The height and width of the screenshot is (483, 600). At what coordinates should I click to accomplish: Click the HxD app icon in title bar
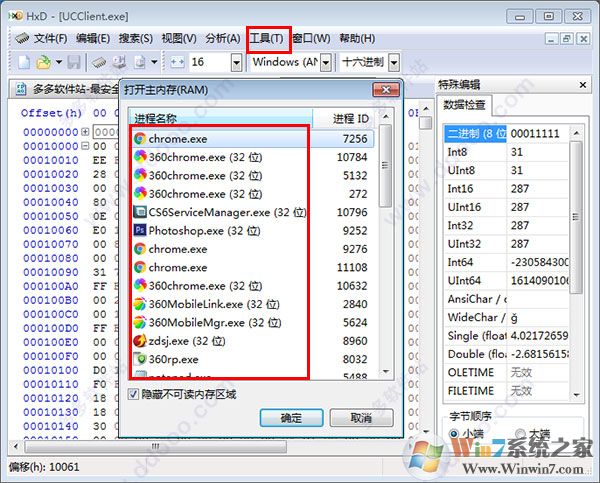[15, 16]
